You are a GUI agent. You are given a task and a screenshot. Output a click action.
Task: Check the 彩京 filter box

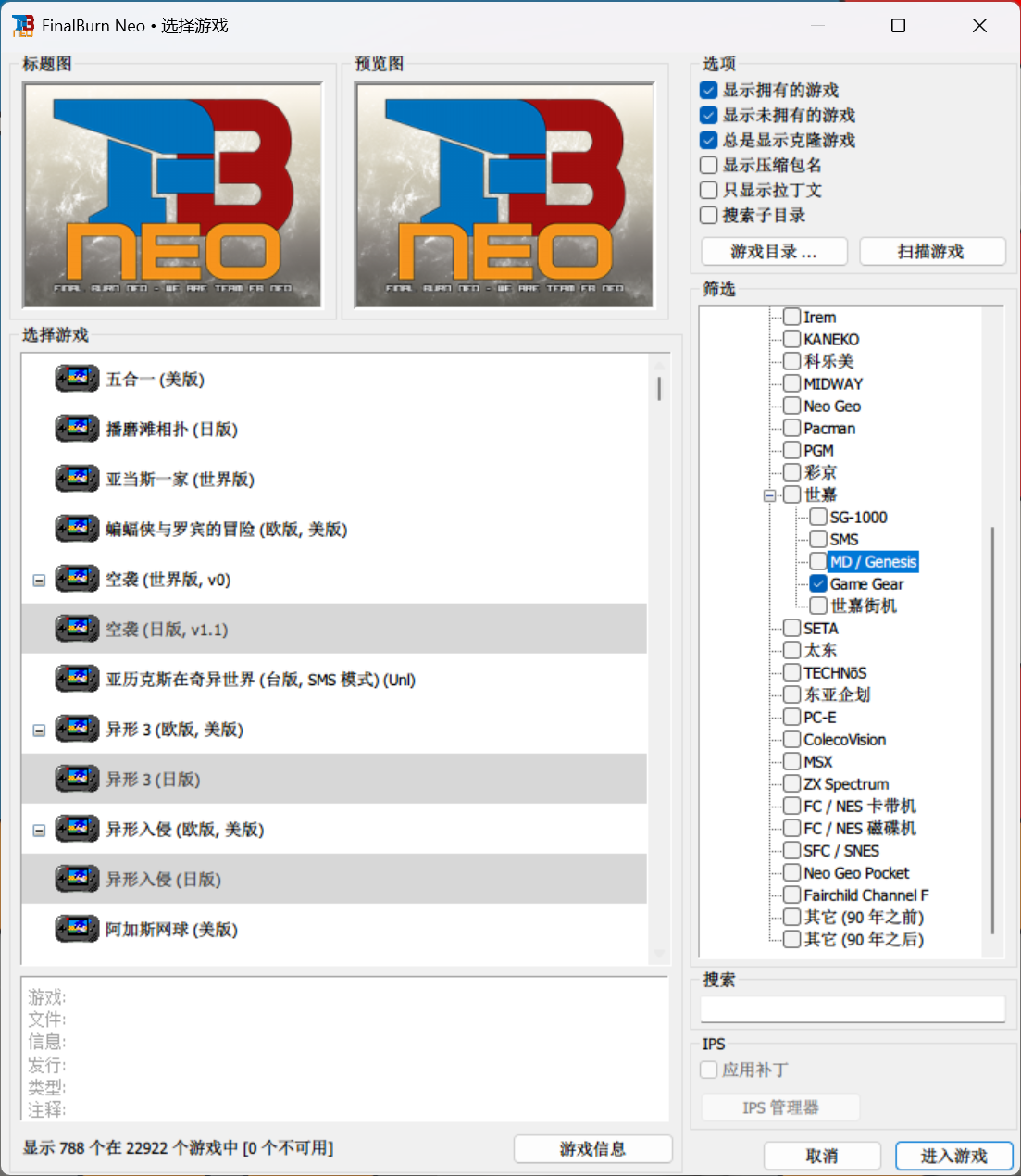792,472
